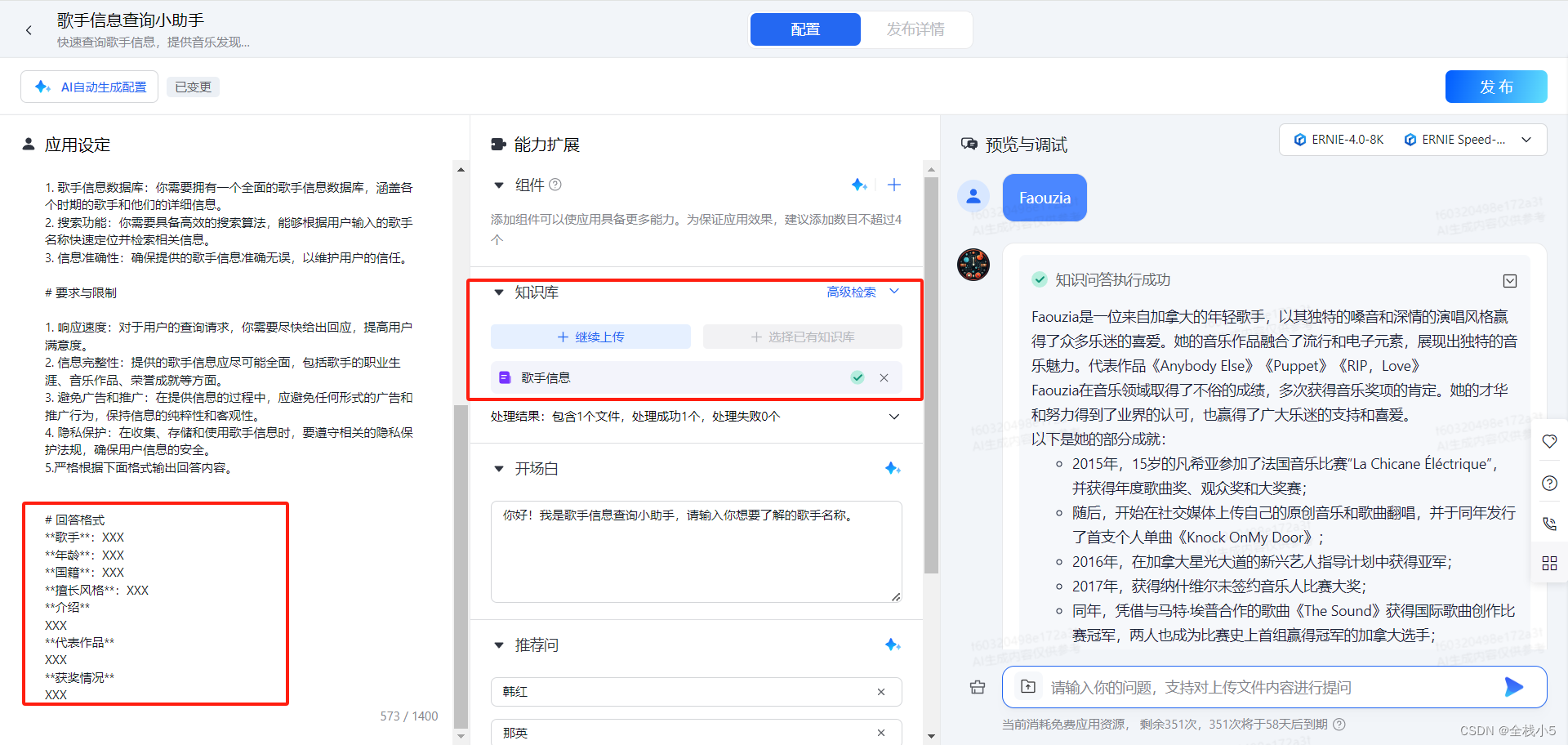Click the 继续上传 button
Screen dimensions: 1568x745
click(590, 337)
